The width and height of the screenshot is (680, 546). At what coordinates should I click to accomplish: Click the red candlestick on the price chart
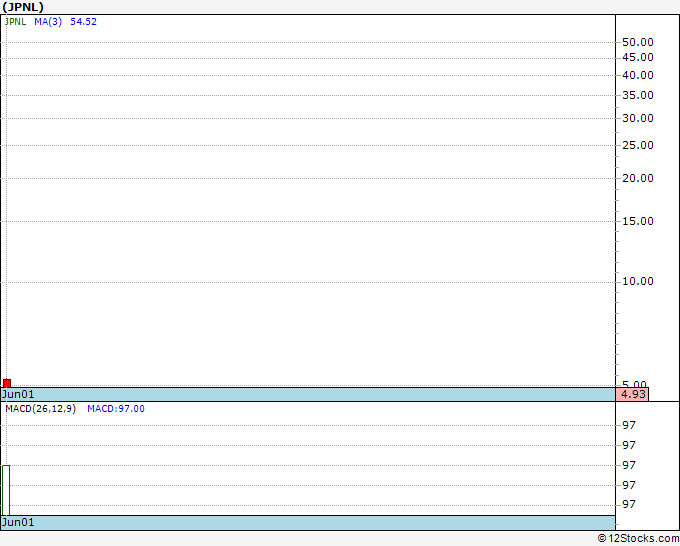7,383
